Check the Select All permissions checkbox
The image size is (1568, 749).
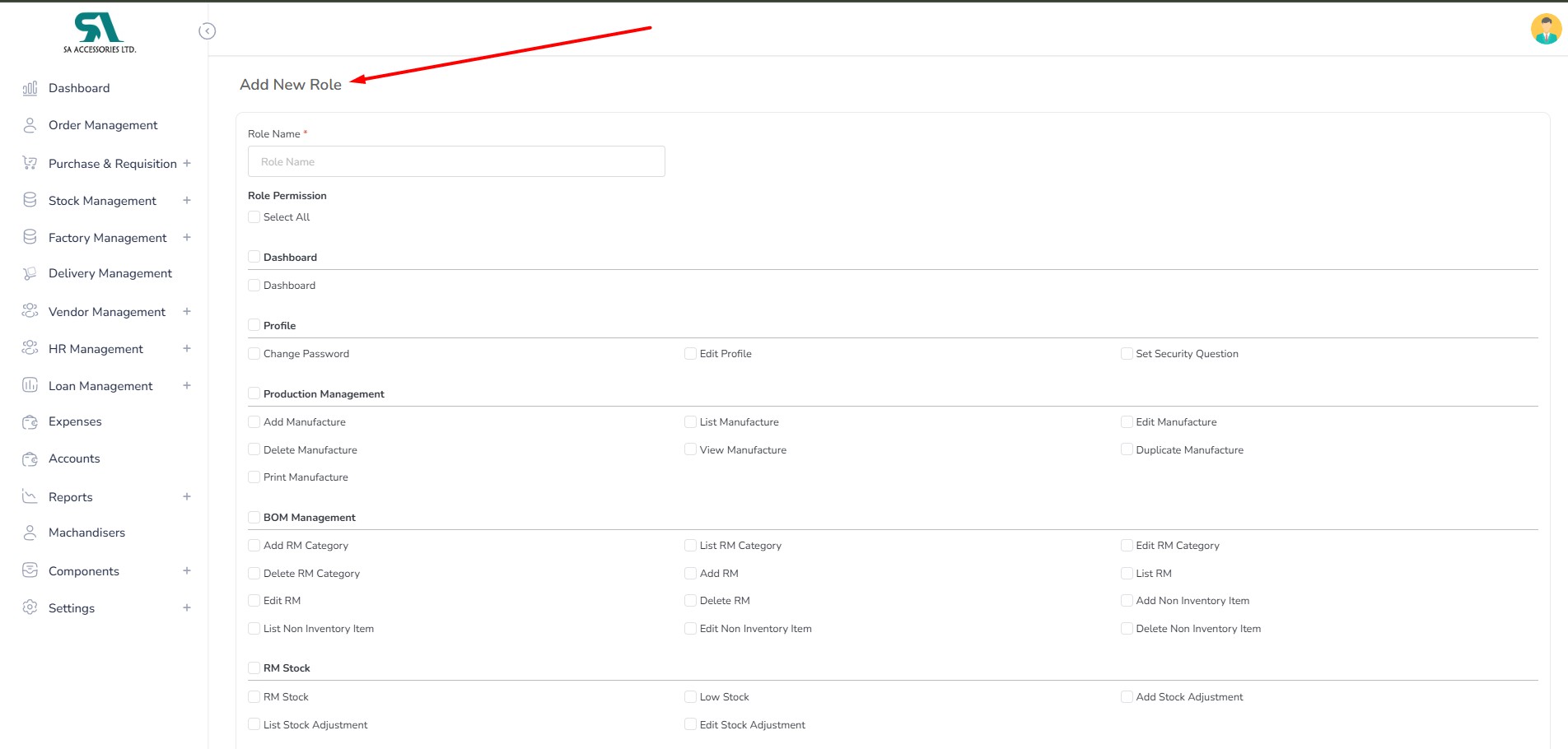(254, 217)
